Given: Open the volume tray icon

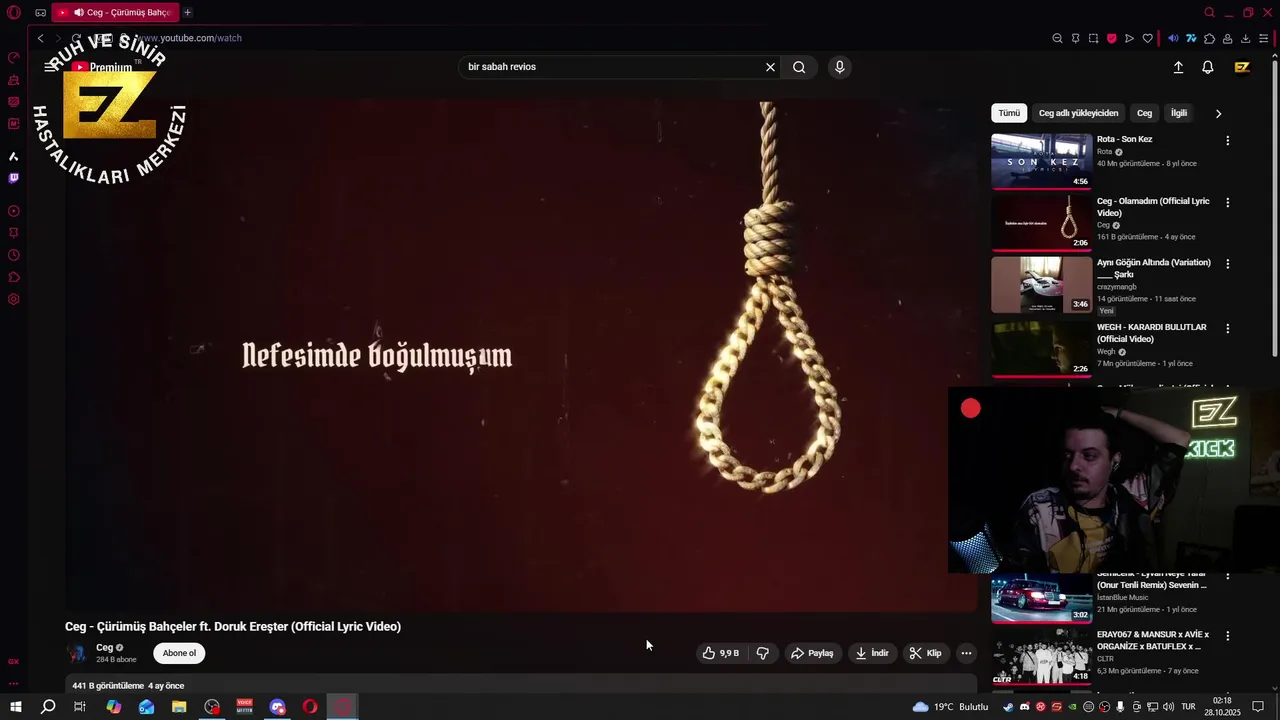Looking at the screenshot, I should coord(1168,707).
